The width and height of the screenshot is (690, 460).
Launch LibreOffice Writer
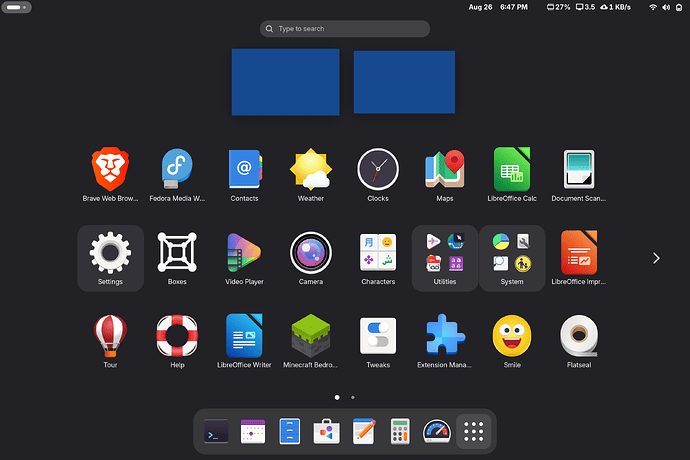244,342
